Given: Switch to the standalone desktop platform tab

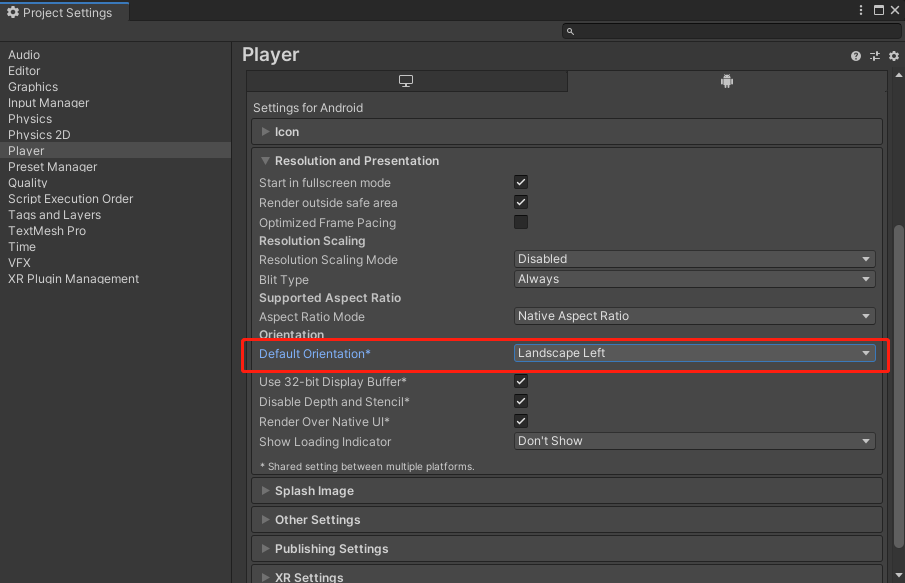Looking at the screenshot, I should point(406,81).
